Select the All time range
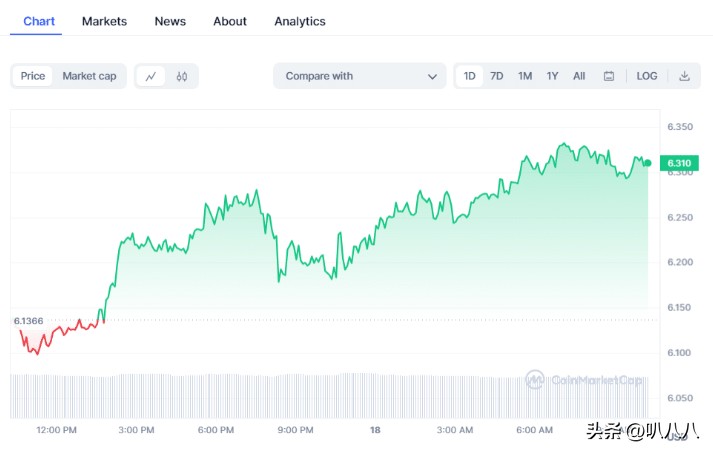This screenshot has width=713, height=454. pyautogui.click(x=579, y=76)
